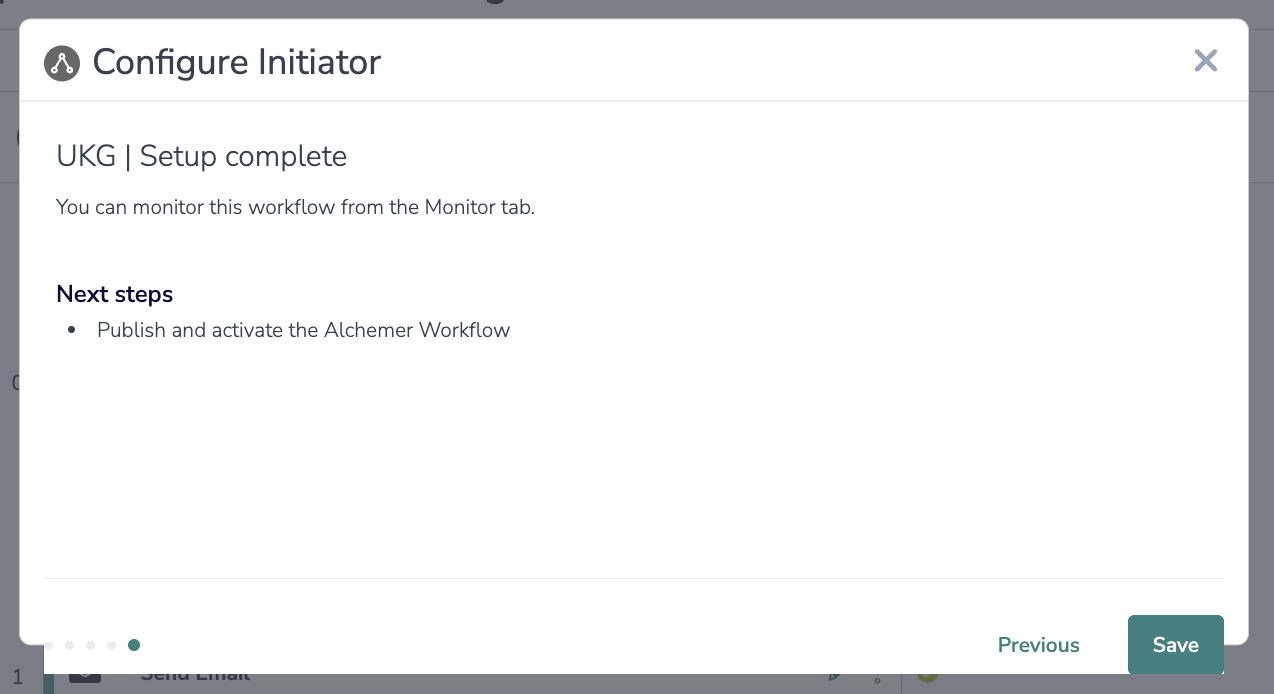The width and height of the screenshot is (1274, 694).
Task: Click the Save button
Action: 1175,645
